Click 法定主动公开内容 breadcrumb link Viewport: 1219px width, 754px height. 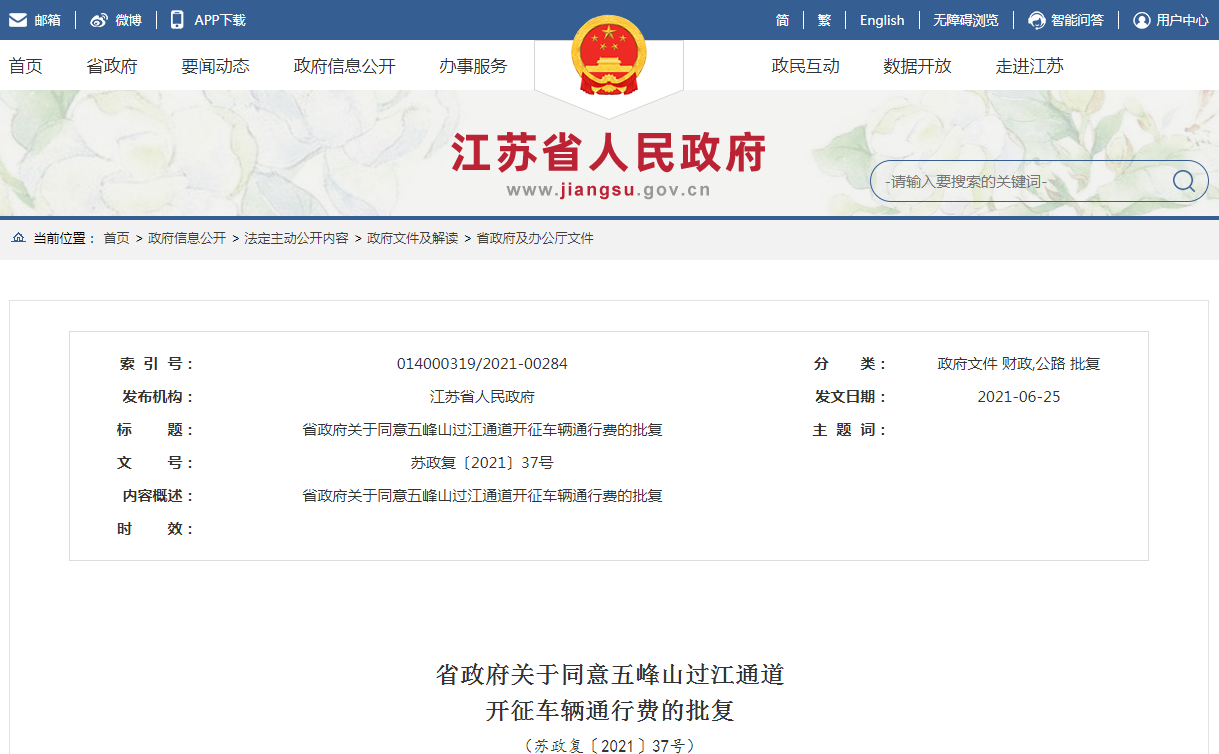point(297,238)
